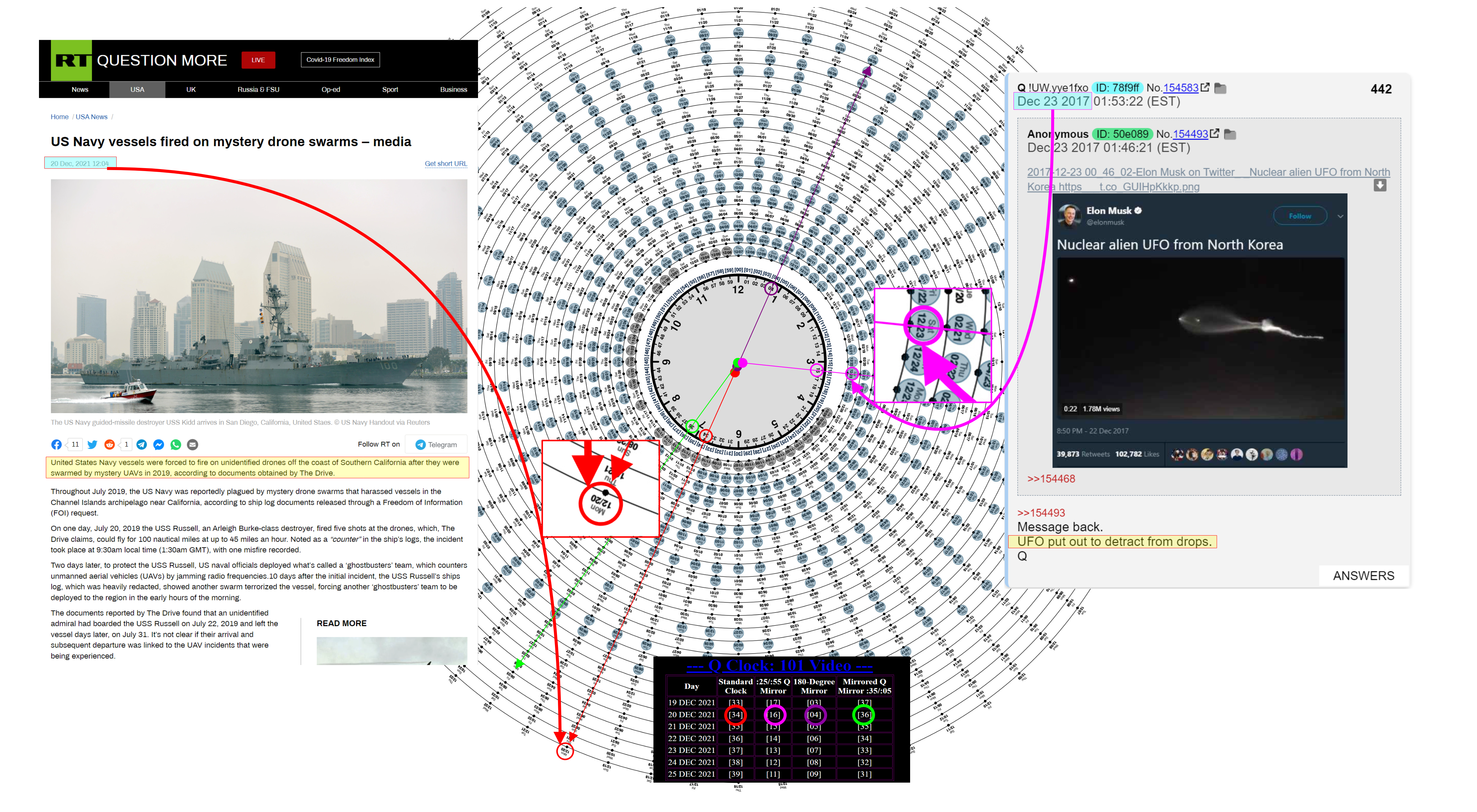Viewport: 1477px width, 812px height.
Task: Open the Business tab
Action: point(454,90)
